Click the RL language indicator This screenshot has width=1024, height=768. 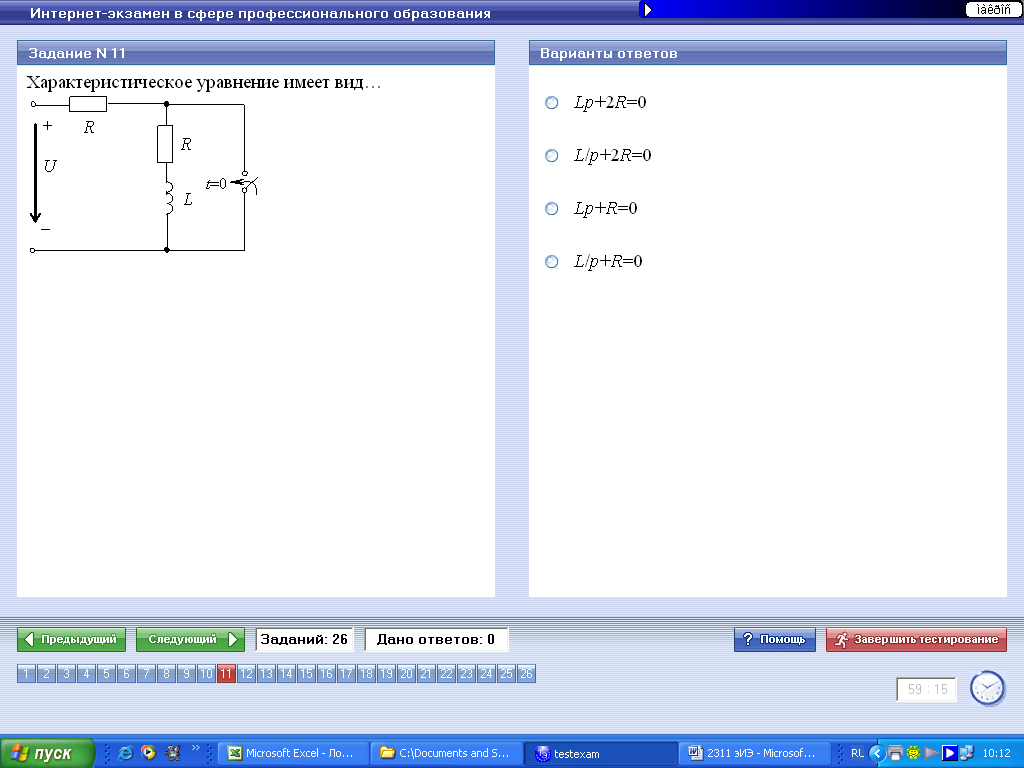(857, 753)
